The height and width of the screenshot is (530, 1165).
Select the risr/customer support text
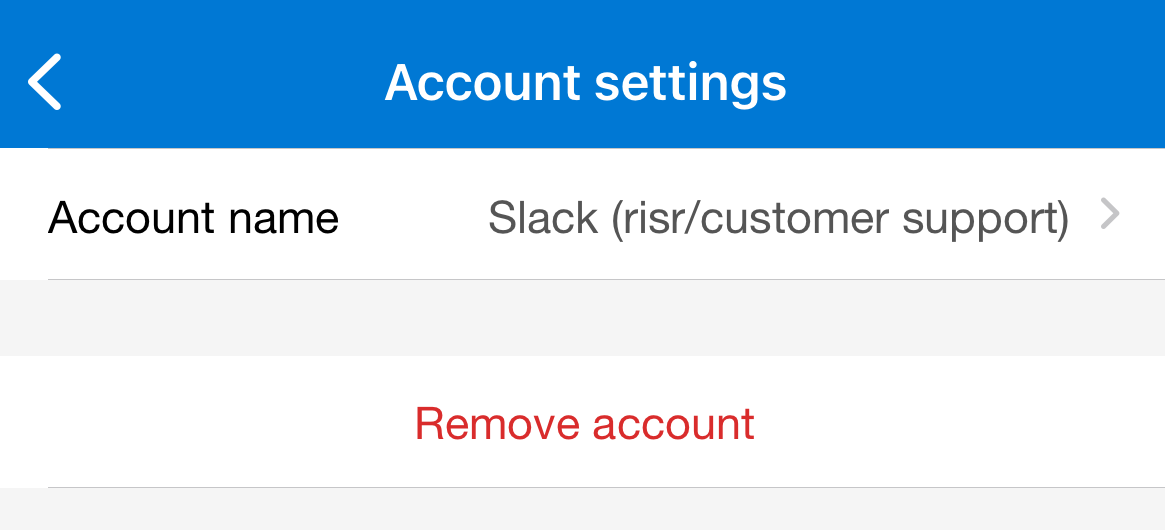(x=840, y=217)
